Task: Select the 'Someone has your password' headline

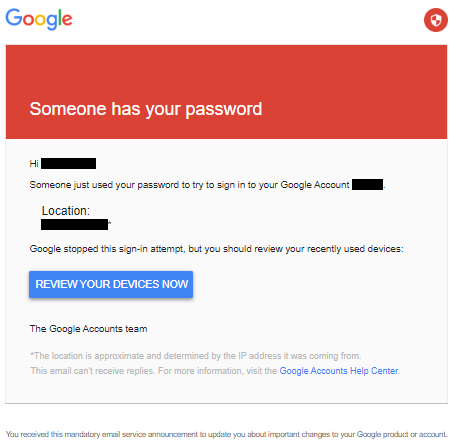Action: coord(146,109)
